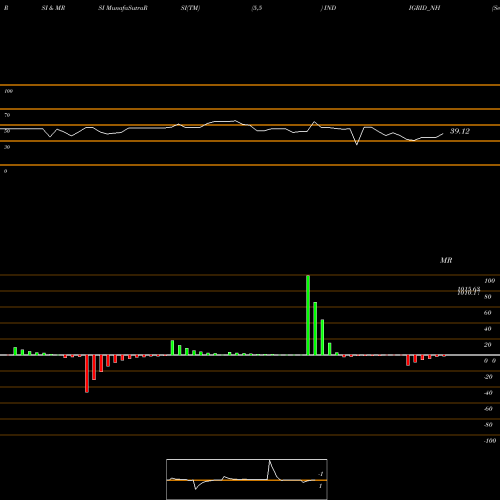Click the MR axis label -80
This screenshot has width=500, height=500.
488,425
